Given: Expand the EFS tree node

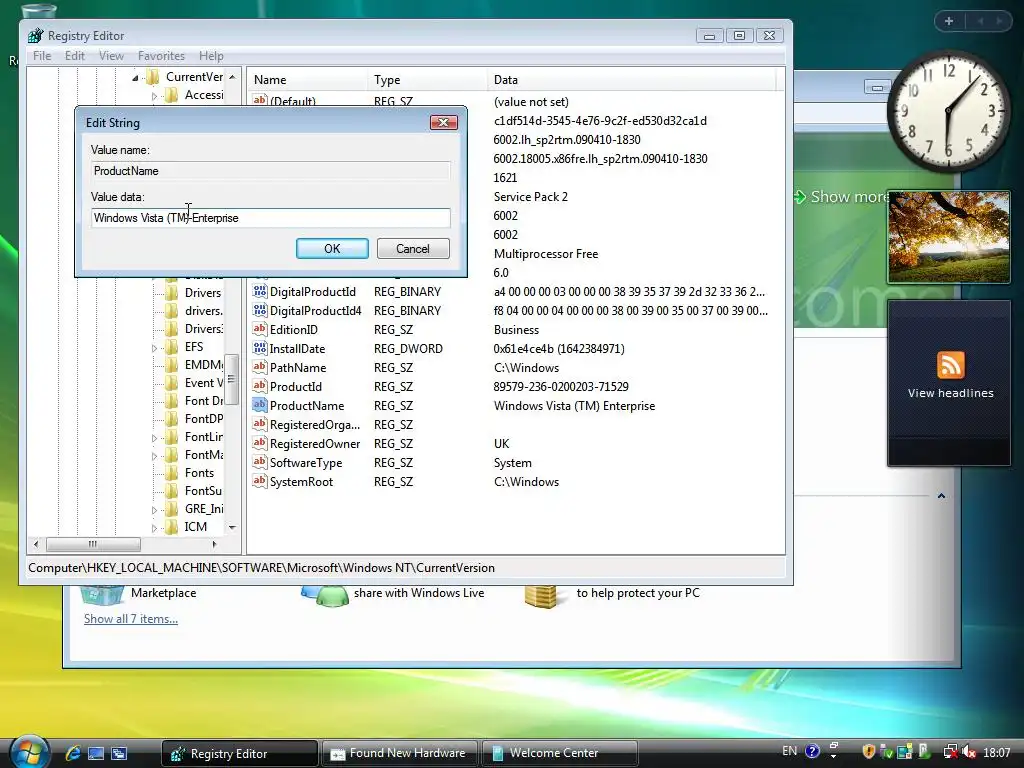Looking at the screenshot, I should 154,348.
